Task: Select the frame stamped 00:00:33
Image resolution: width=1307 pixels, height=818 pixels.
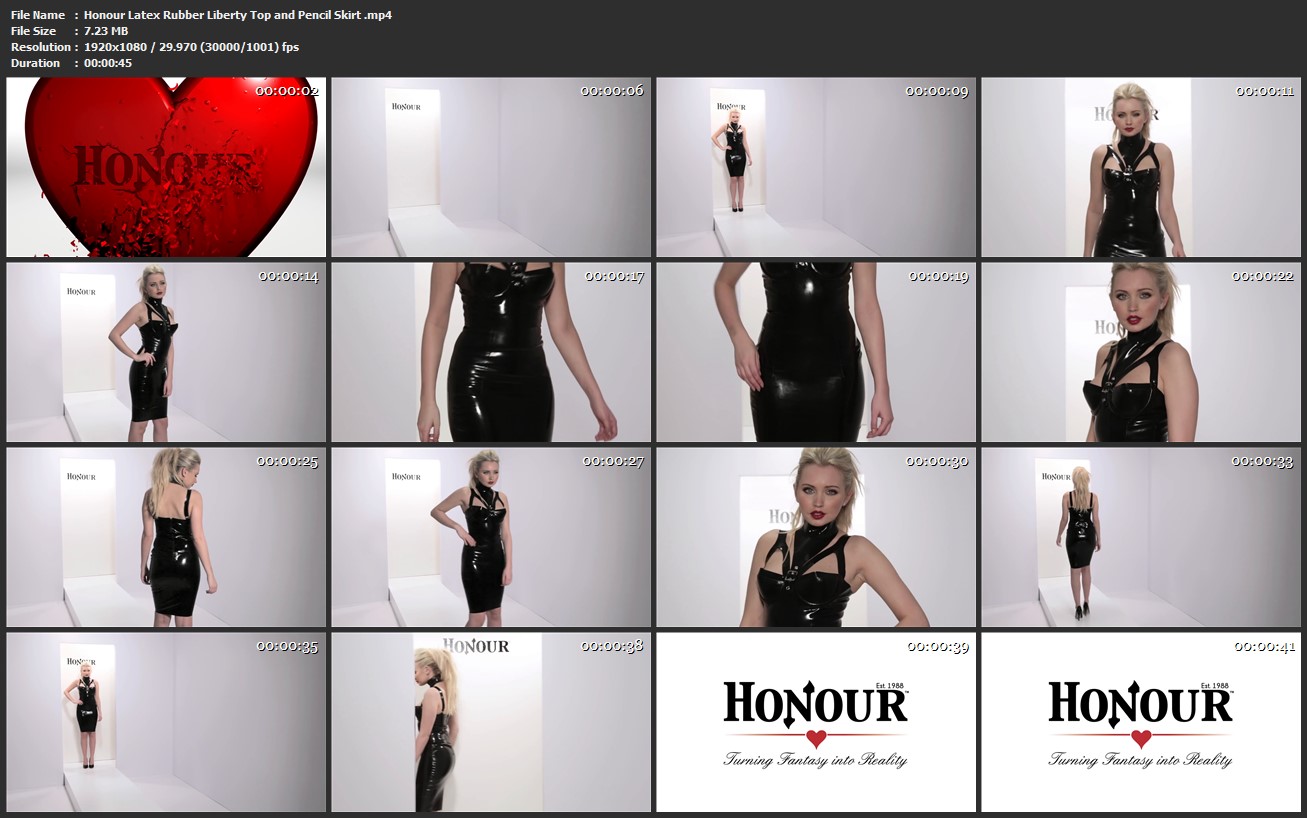Action: tap(1141, 537)
